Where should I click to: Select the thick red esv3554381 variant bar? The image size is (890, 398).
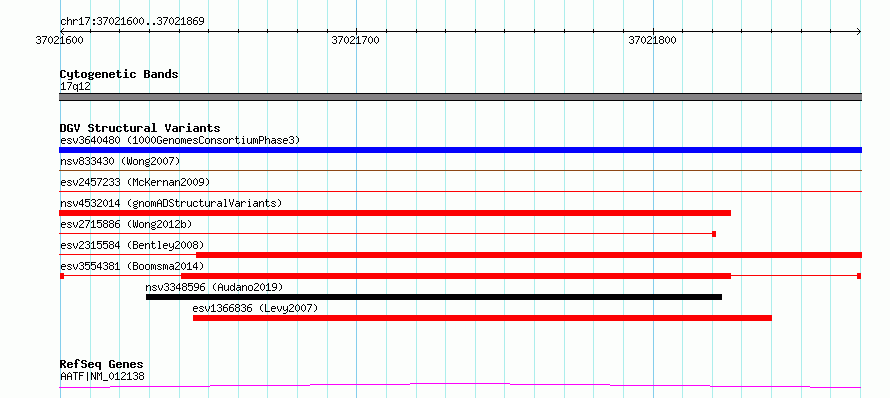pyautogui.click(x=456, y=276)
